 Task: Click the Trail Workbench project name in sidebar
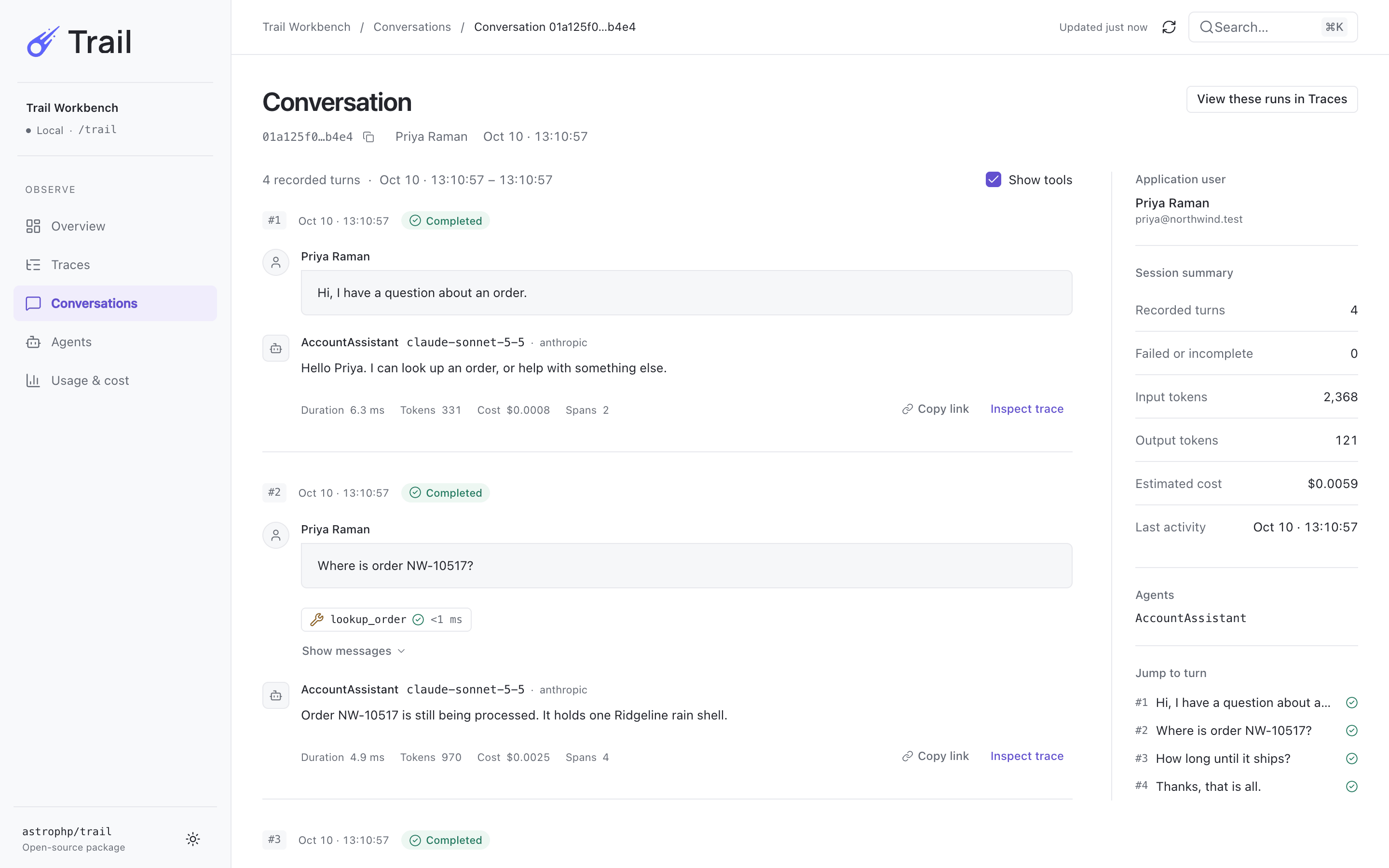pos(72,108)
